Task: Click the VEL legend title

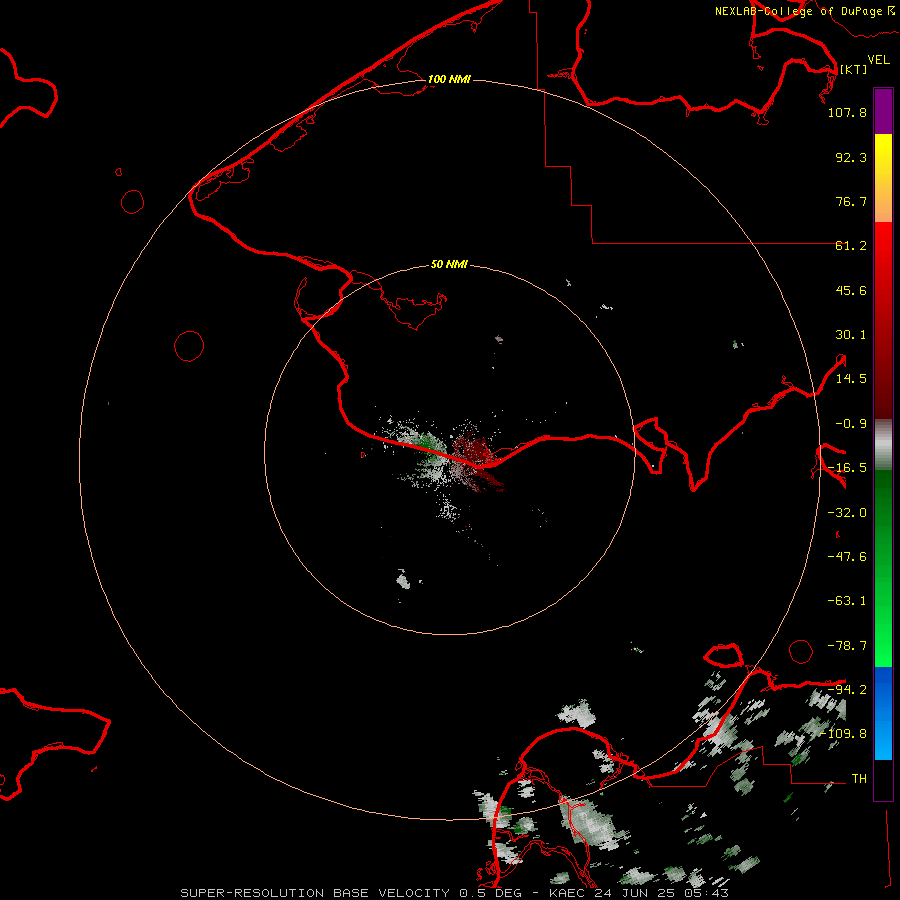Action: pyautogui.click(x=878, y=59)
